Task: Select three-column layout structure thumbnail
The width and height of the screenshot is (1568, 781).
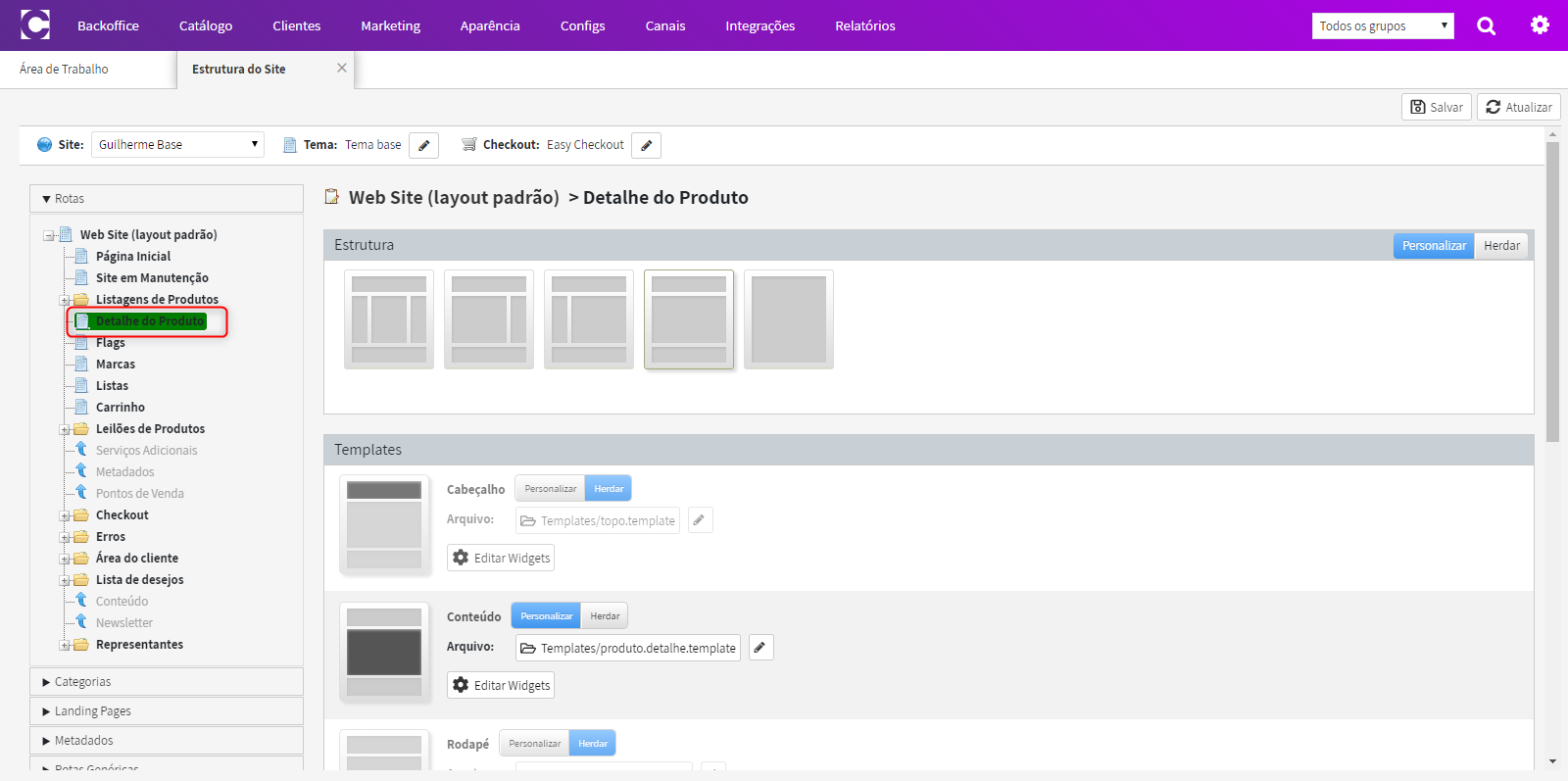Action: tap(389, 319)
